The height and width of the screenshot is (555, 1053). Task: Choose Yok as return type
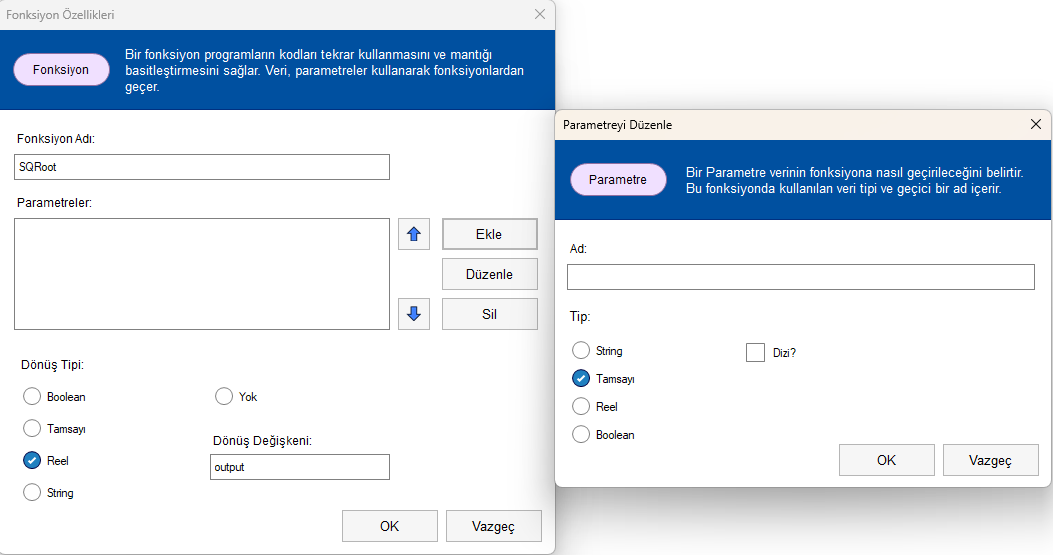tap(224, 396)
